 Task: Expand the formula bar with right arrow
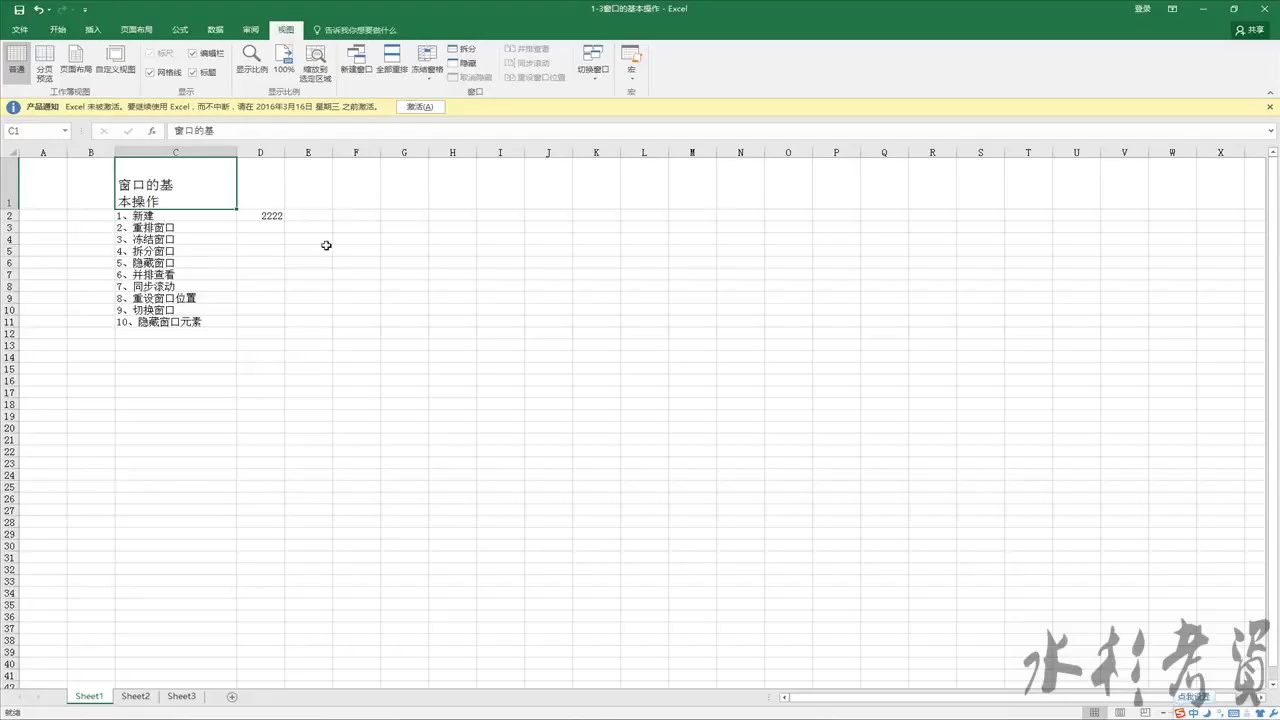[1271, 131]
